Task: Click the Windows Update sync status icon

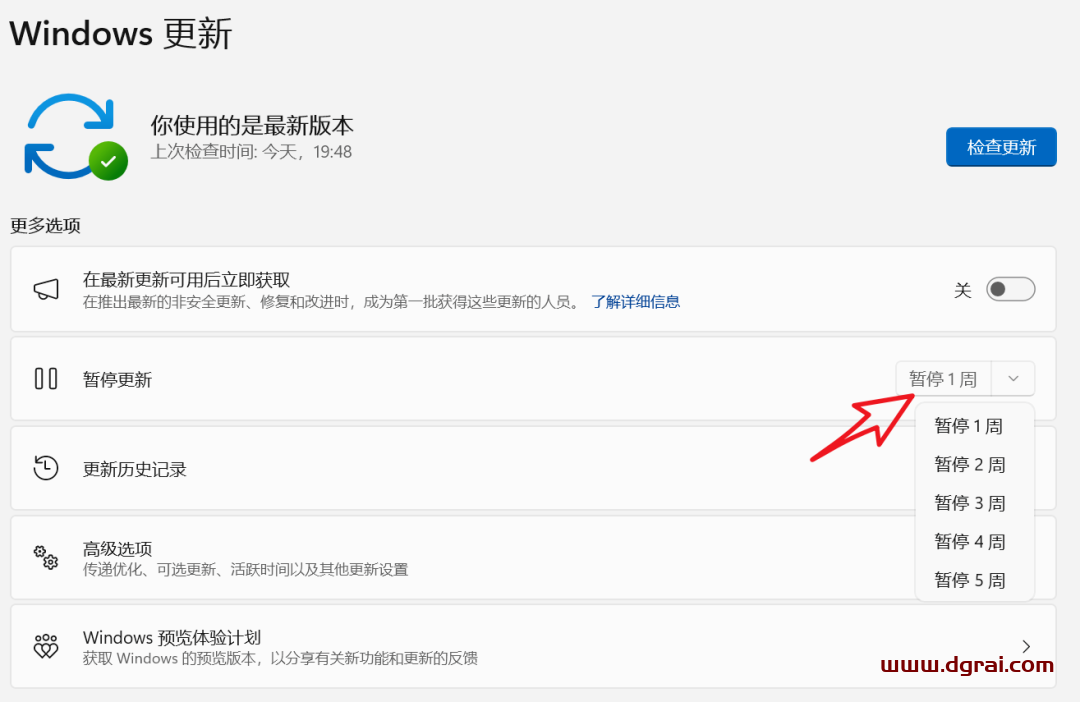Action: [76, 136]
